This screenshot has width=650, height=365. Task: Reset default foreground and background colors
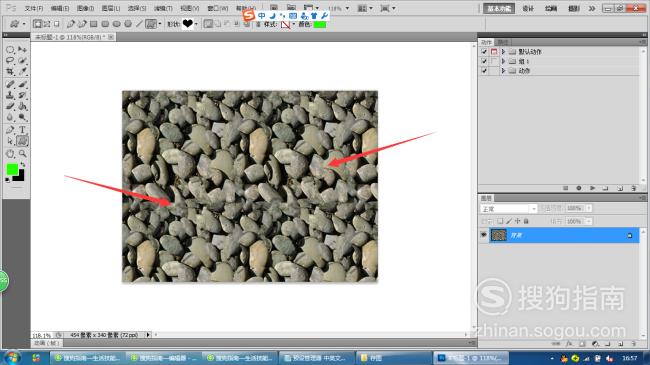[x=7, y=180]
